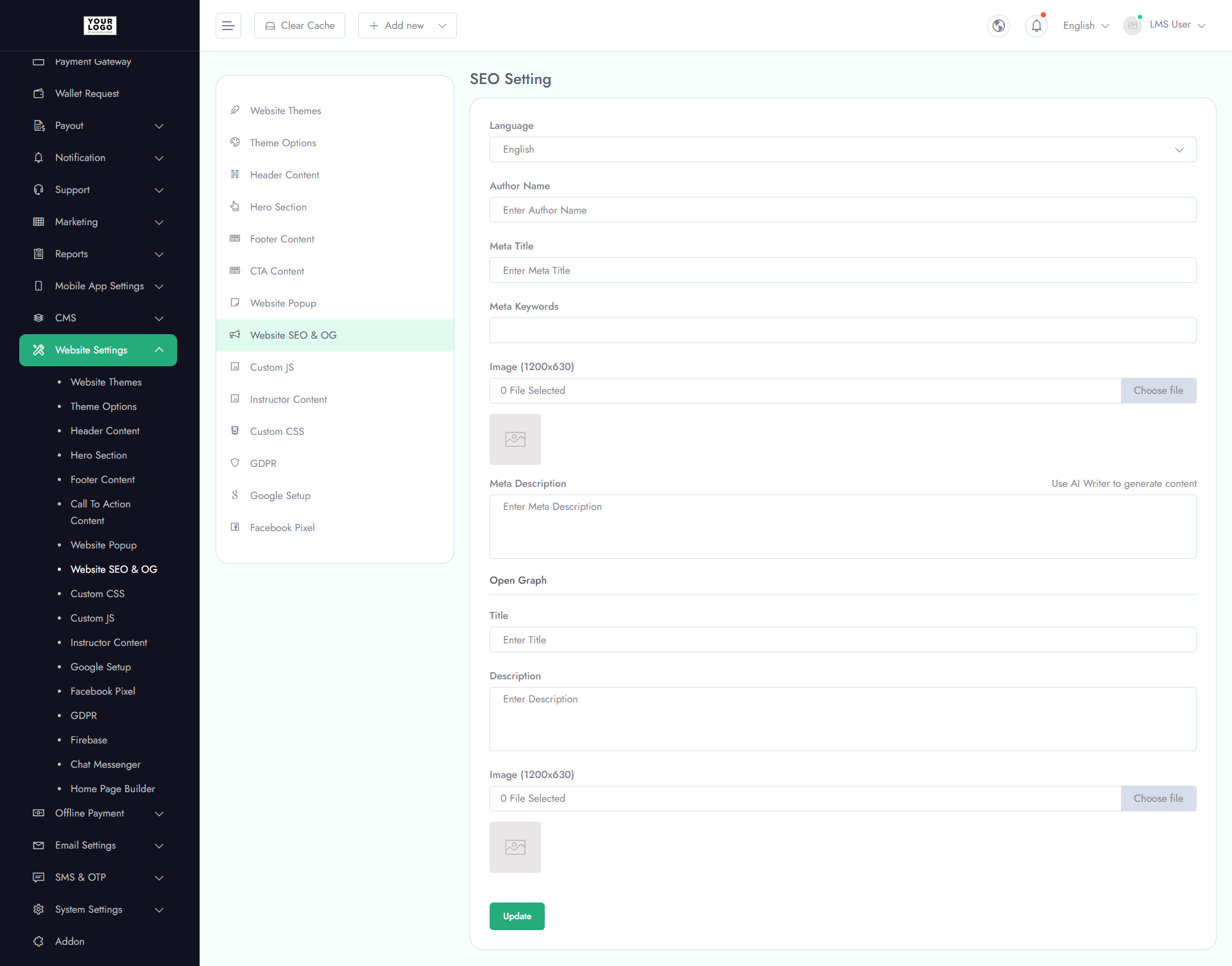Expand the Support submenu chevron

(159, 191)
